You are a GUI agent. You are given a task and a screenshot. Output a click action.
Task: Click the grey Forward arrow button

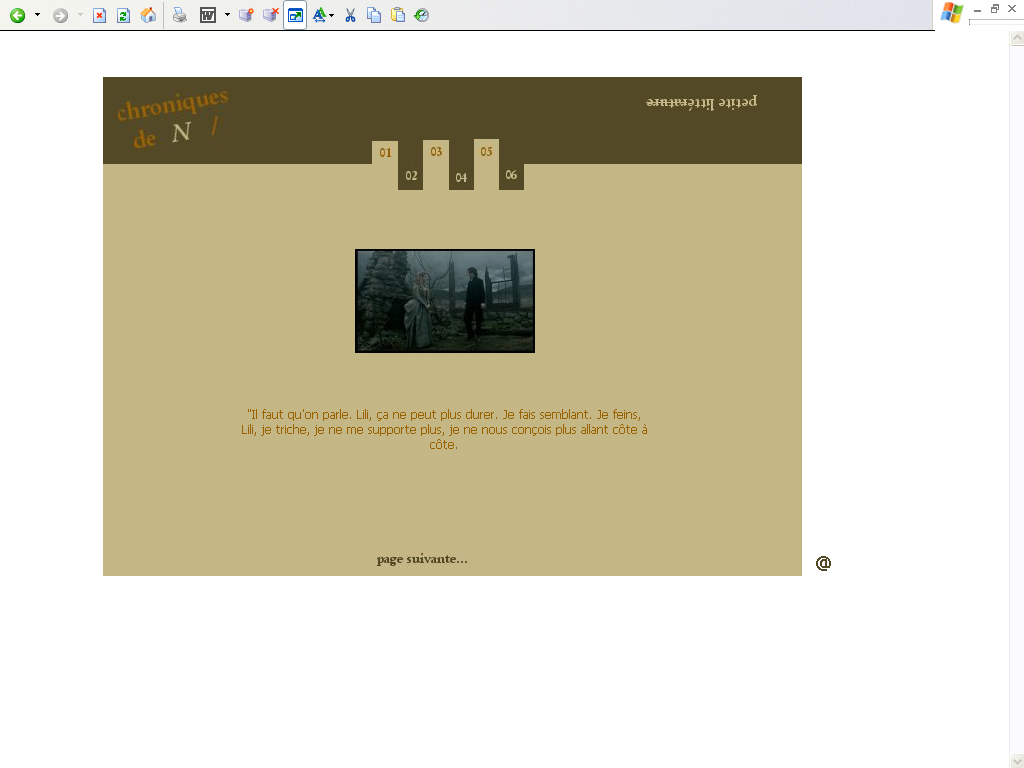(60, 15)
